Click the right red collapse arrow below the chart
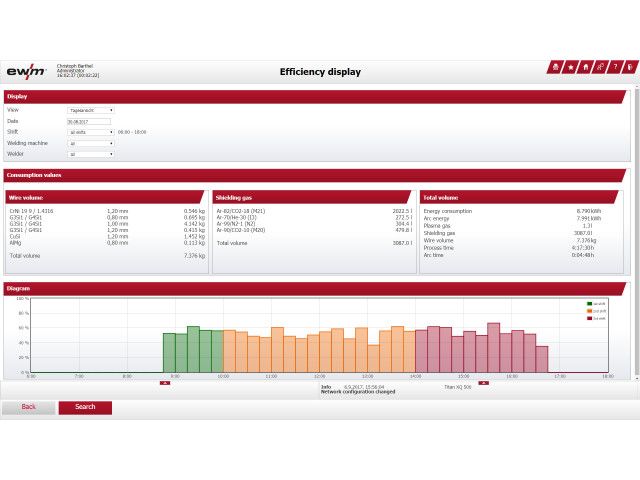 coord(483,382)
